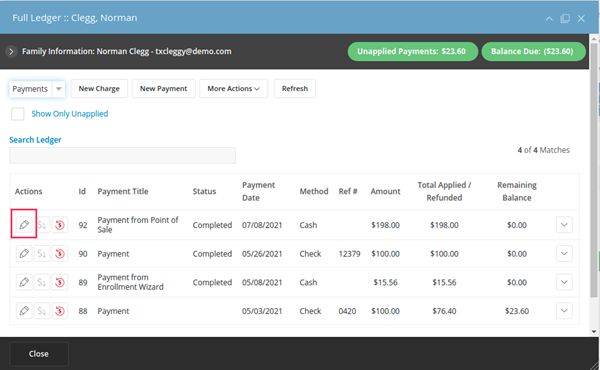
Task: Expand details for payment 89 row
Action: [564, 282]
